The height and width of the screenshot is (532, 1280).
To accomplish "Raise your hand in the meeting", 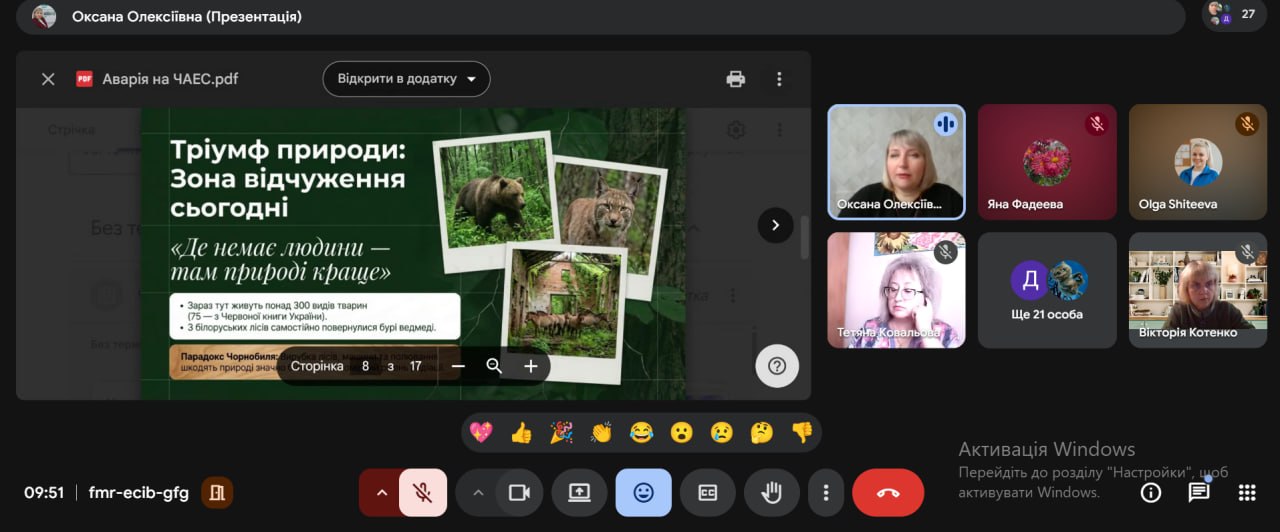I will click(772, 492).
